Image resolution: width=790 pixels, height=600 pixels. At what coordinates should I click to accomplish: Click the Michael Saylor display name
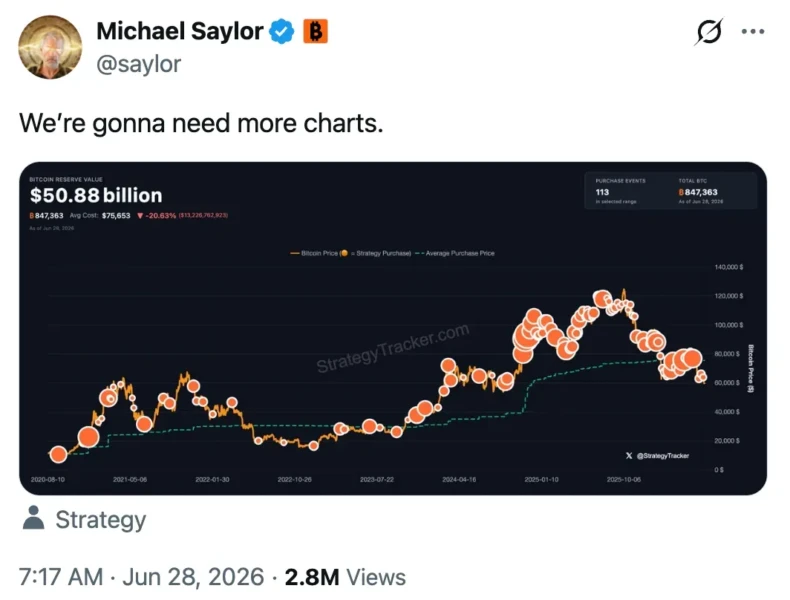click(179, 31)
